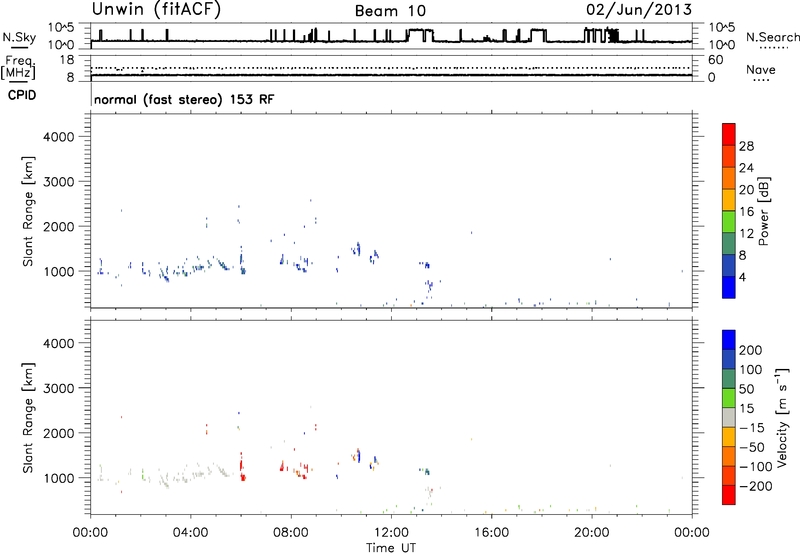Pick the yellow segment between 16 and 20 dB
Image resolution: width=800 pixels, height=554 pixels.
point(729,199)
